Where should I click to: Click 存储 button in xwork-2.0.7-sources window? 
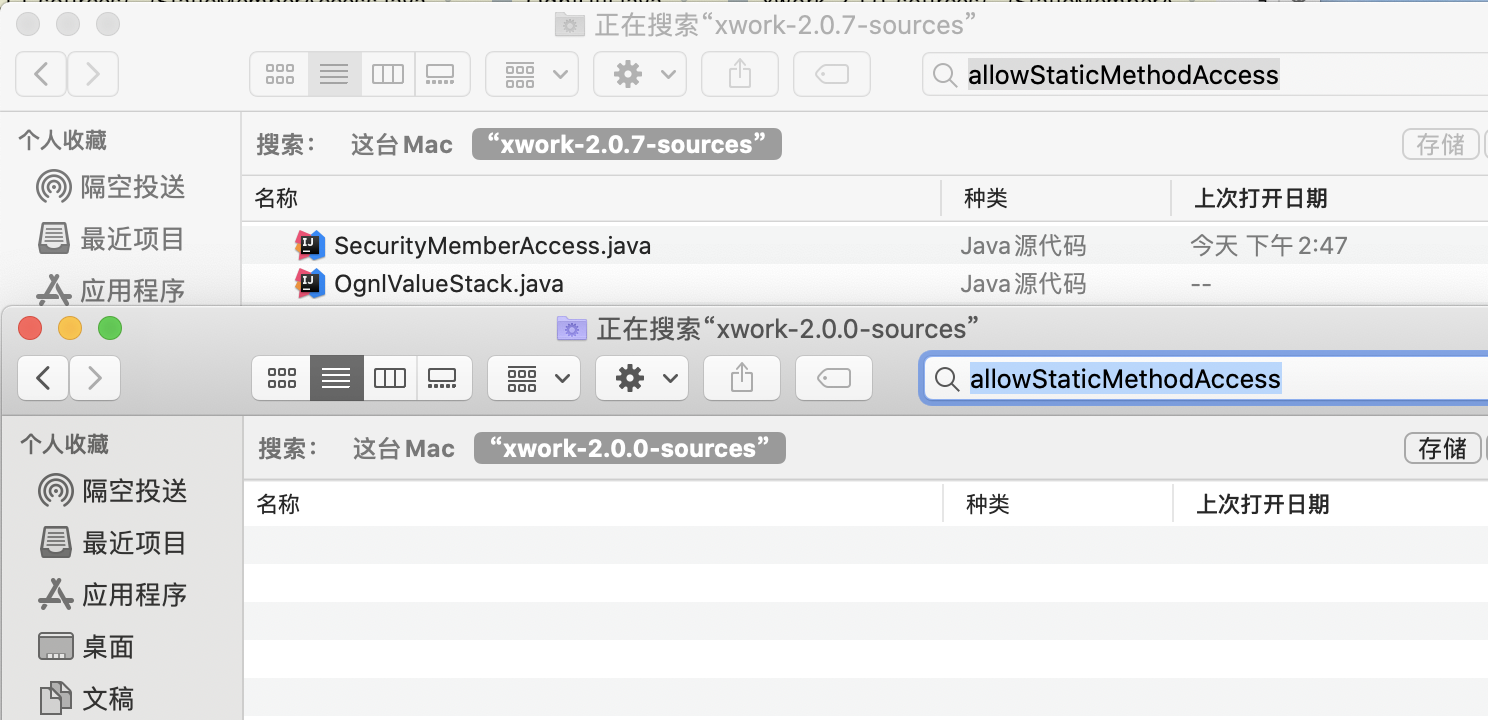(x=1440, y=144)
